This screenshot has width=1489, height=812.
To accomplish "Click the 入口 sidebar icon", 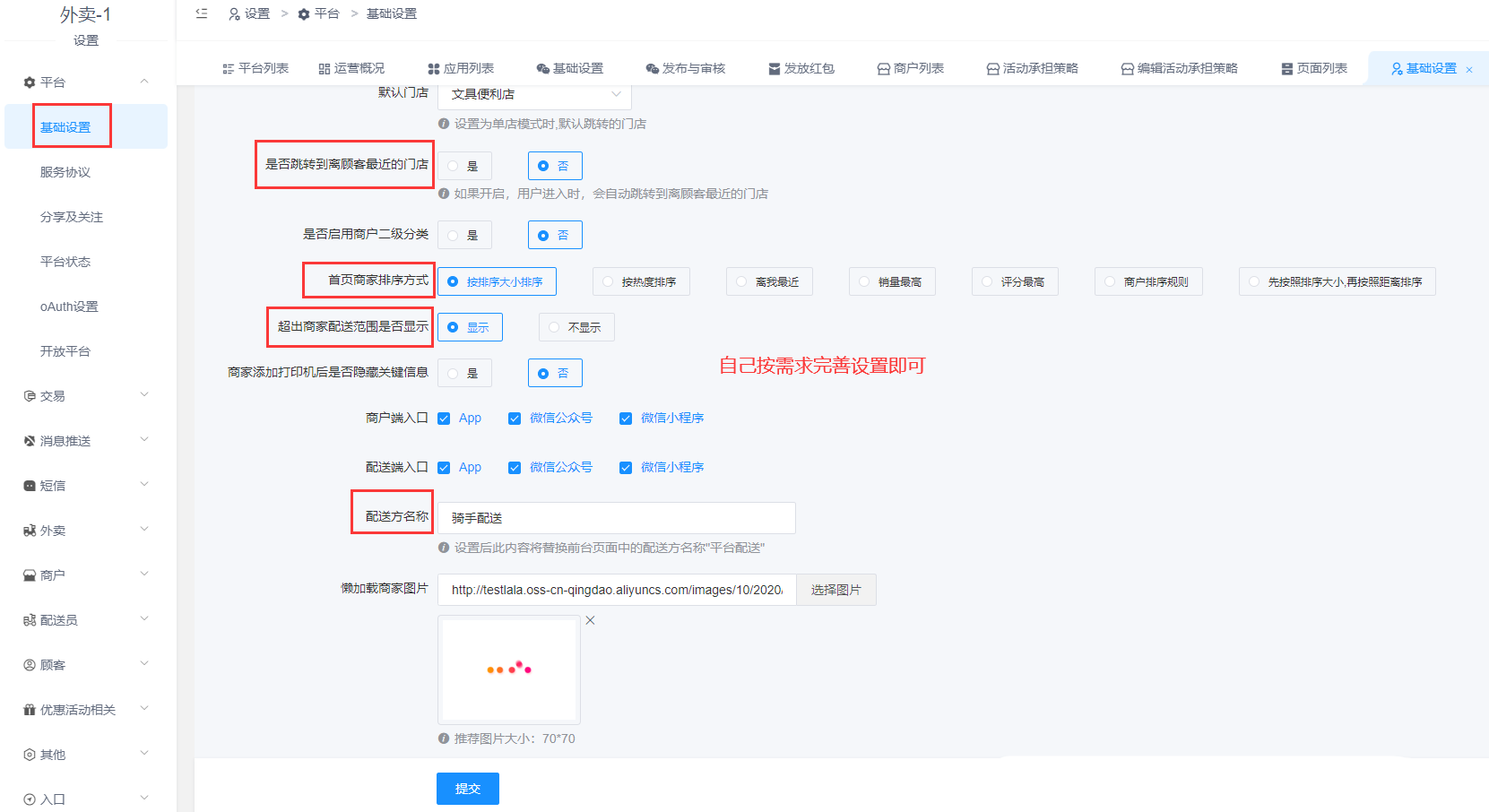I will [30, 799].
